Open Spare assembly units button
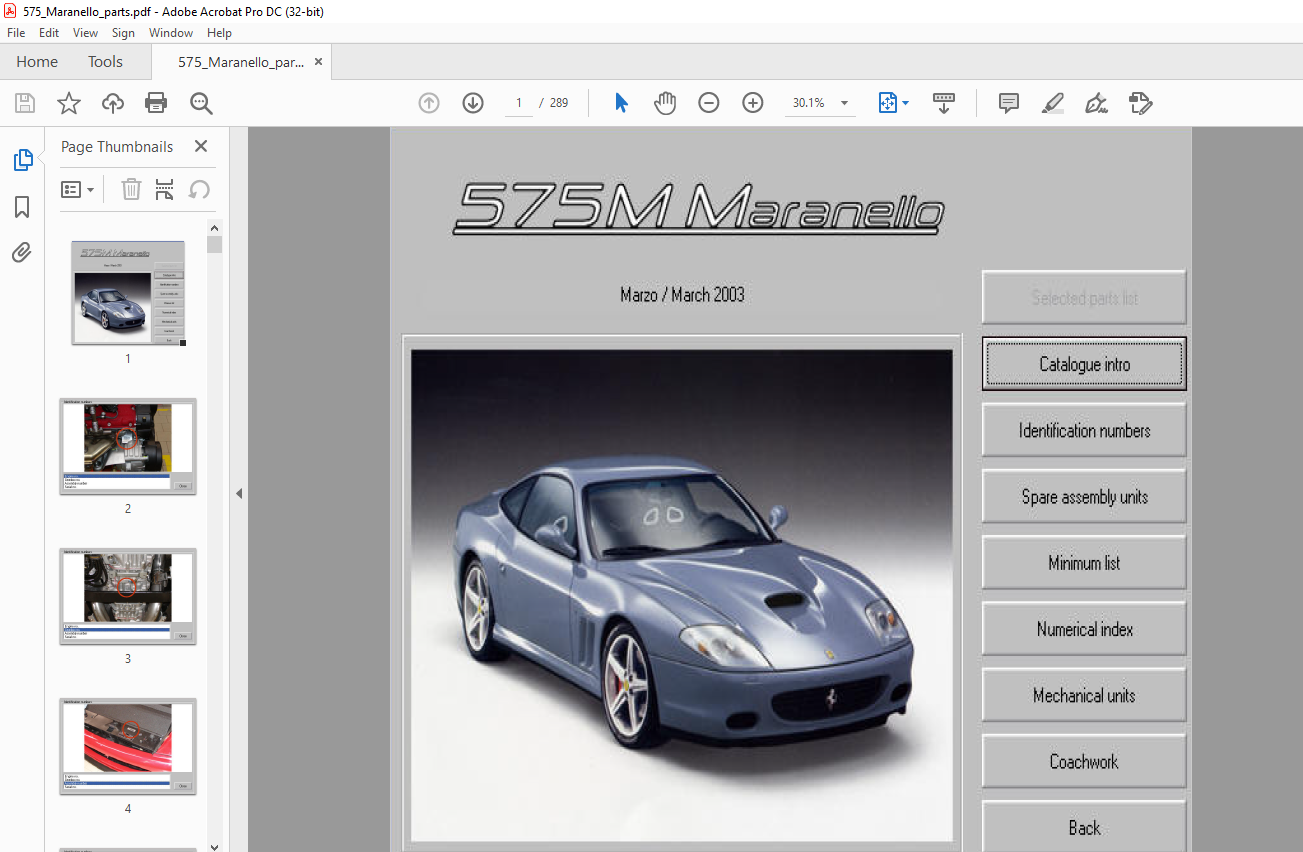 (x=1084, y=496)
